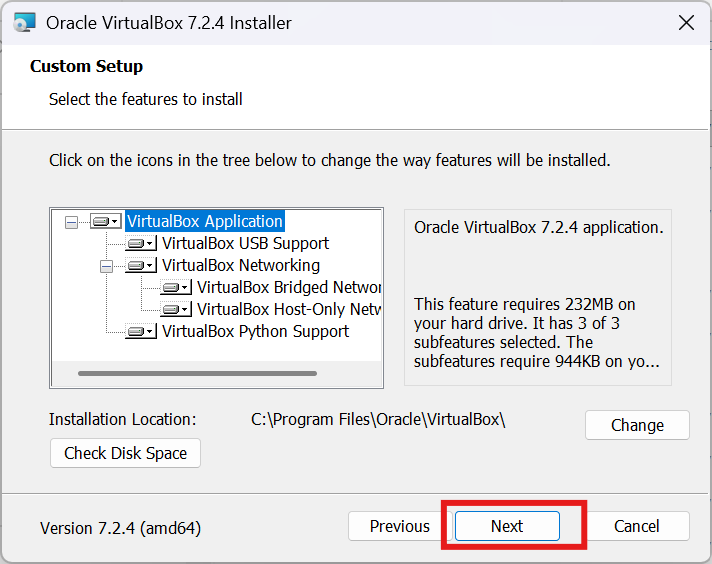Click the installation path C:\Program Files\Oracle\VirtualBox\
Image resolution: width=712 pixels, height=564 pixels.
378,419
